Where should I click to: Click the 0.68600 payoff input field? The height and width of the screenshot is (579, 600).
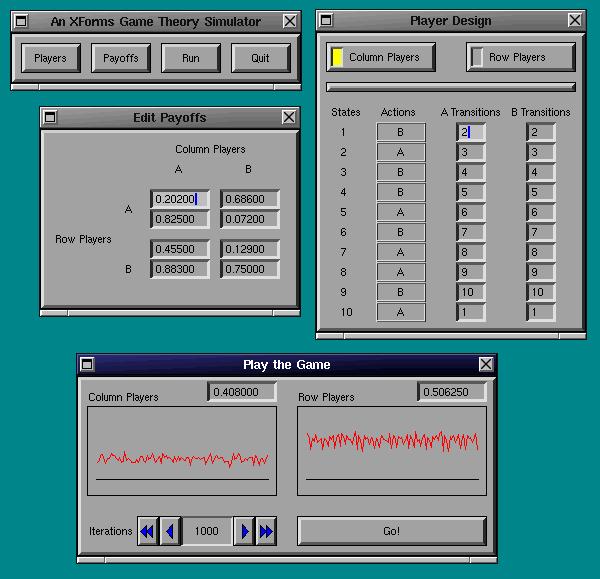point(250,200)
